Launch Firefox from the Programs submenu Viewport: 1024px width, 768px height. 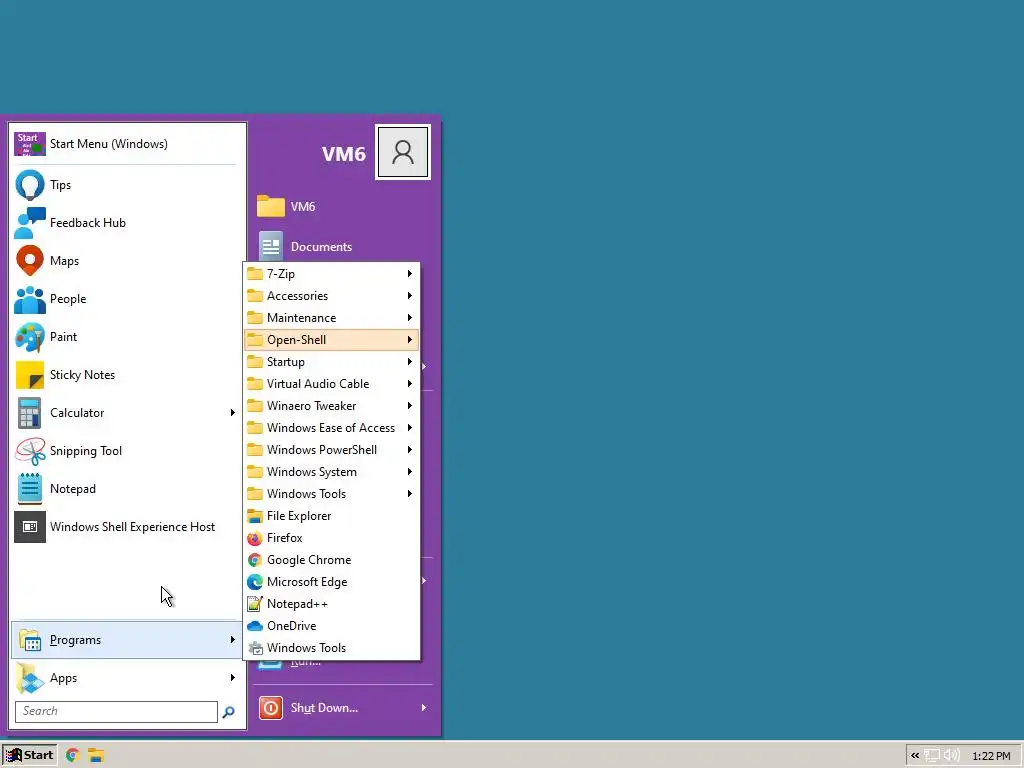point(332,538)
